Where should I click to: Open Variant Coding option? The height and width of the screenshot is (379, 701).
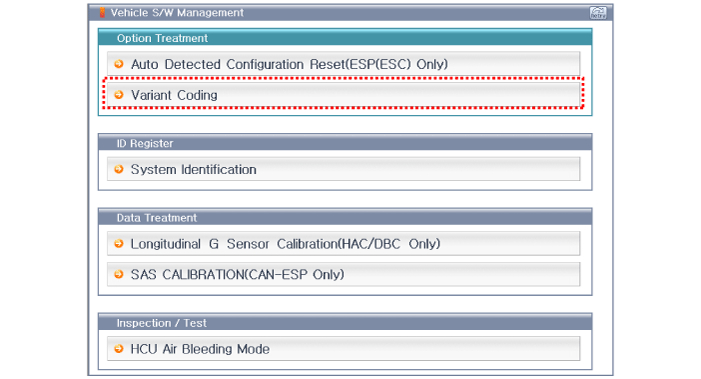pos(343,95)
